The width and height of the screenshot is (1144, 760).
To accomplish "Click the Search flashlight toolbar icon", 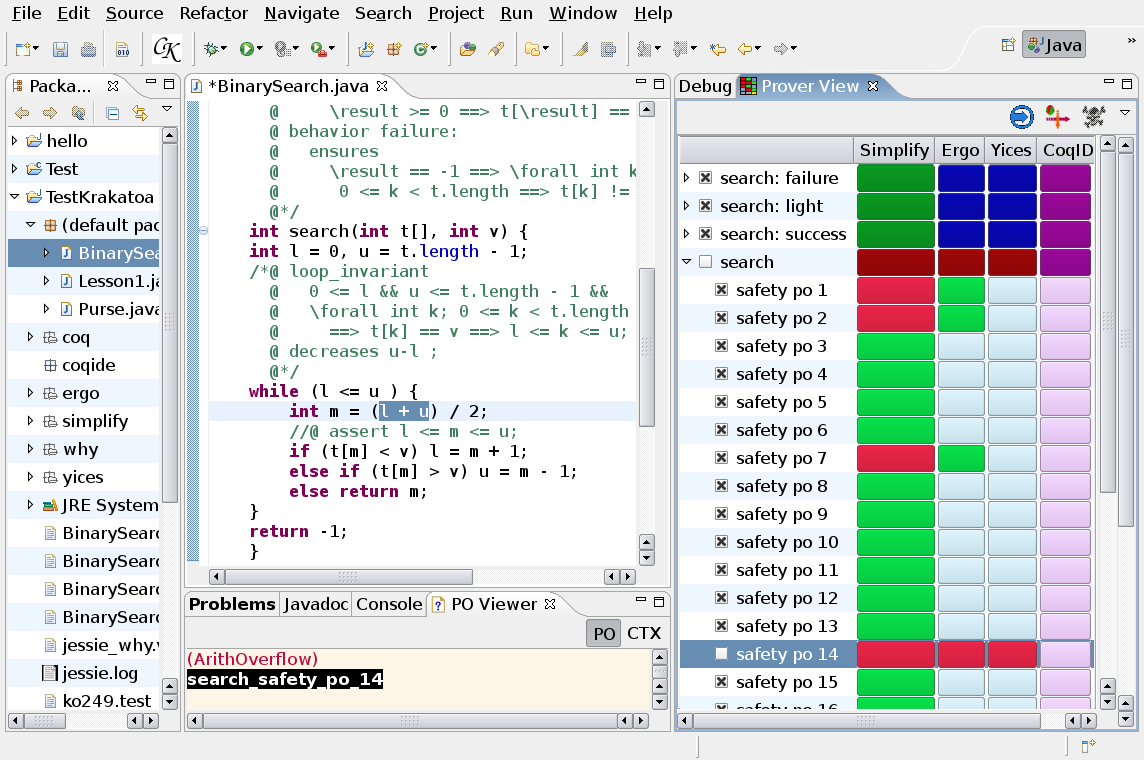I will coord(496,49).
